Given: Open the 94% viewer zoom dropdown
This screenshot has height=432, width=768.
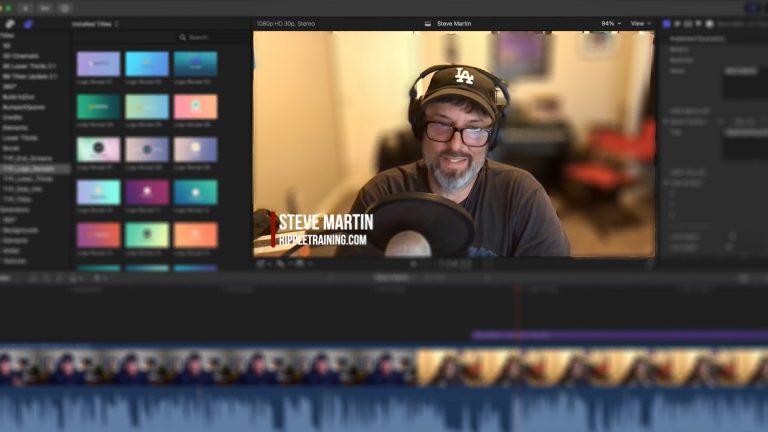Looking at the screenshot, I should pyautogui.click(x=611, y=24).
